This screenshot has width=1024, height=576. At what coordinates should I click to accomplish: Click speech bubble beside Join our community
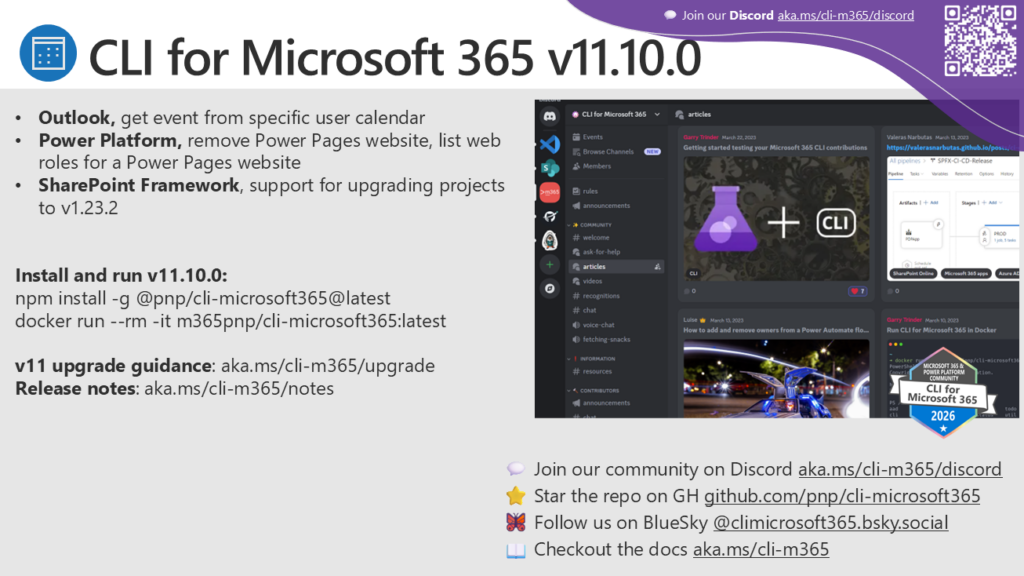coord(515,468)
